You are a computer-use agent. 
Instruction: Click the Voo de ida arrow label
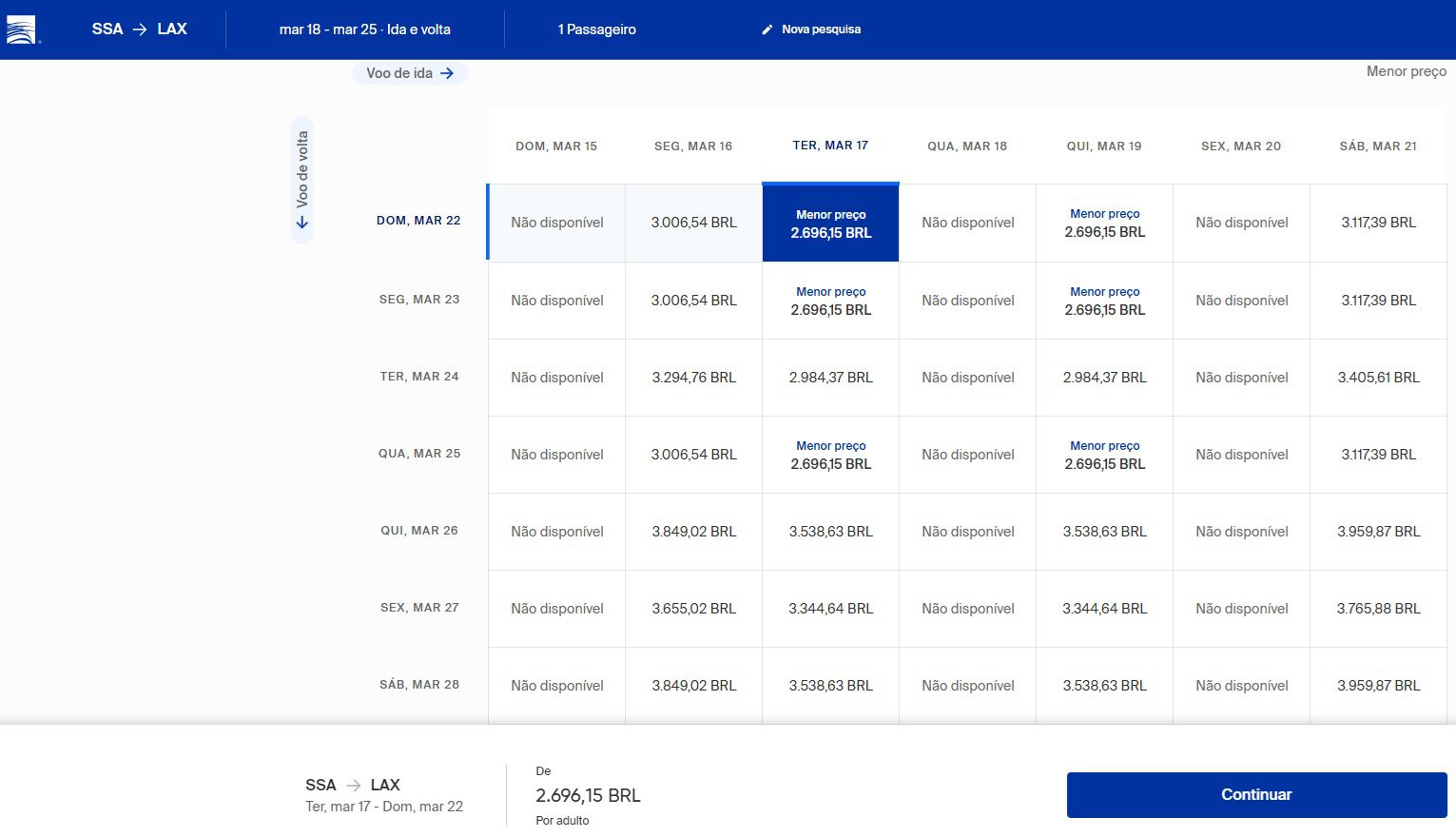[x=410, y=73]
